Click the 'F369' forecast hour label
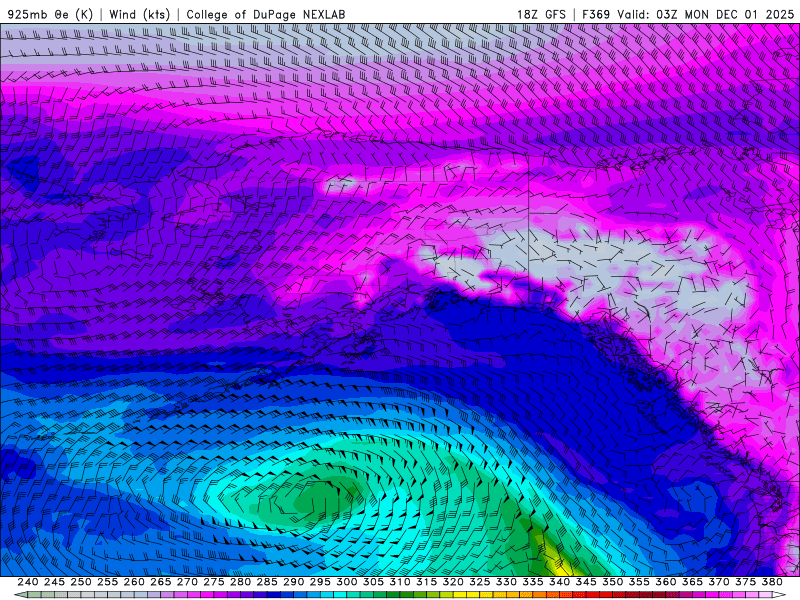The width and height of the screenshot is (800, 600). click(x=596, y=14)
